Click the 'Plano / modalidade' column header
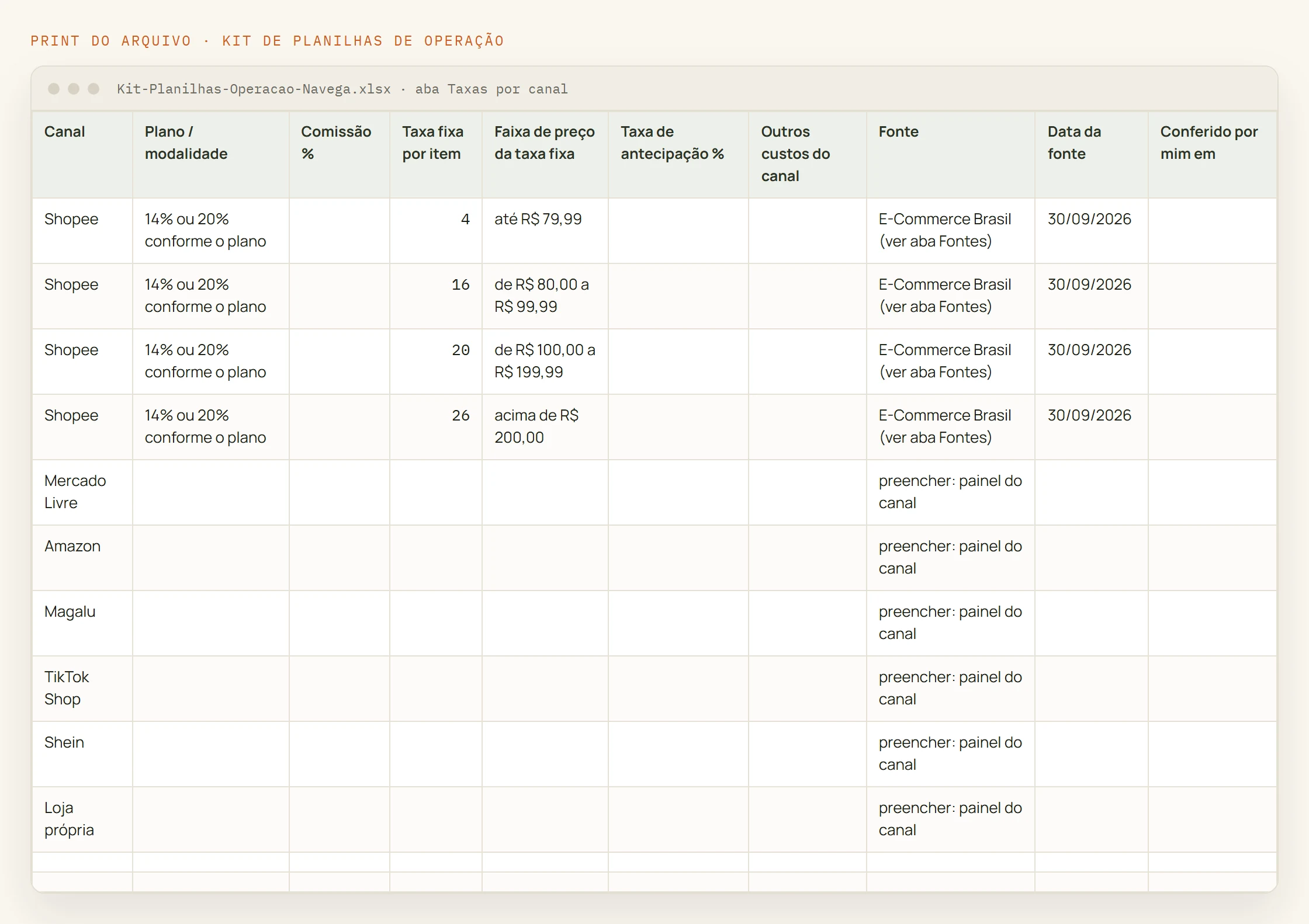This screenshot has height=924, width=1309. point(211,154)
